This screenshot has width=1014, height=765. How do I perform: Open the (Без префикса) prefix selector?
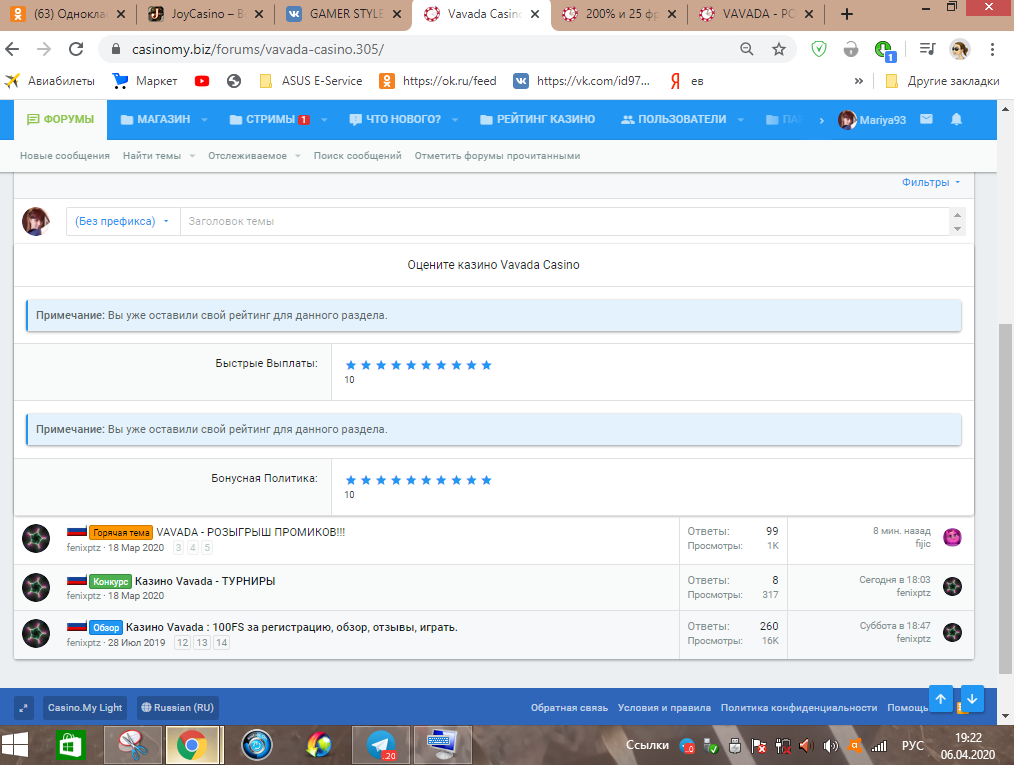pyautogui.click(x=123, y=221)
